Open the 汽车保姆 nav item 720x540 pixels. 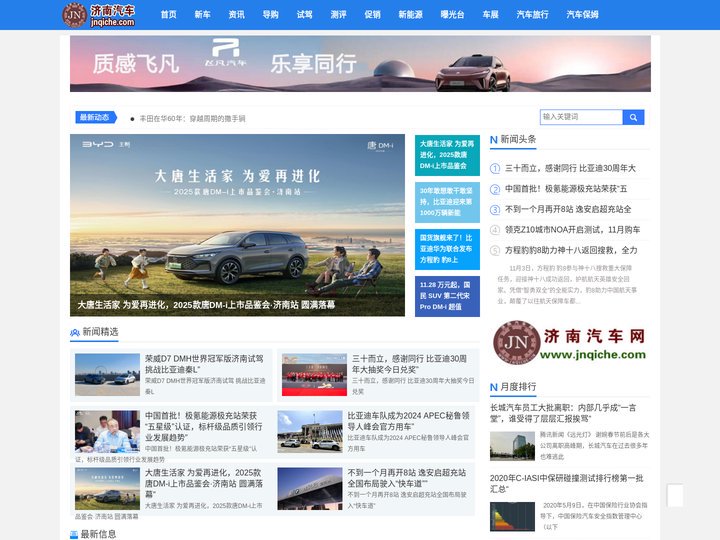pyautogui.click(x=582, y=15)
